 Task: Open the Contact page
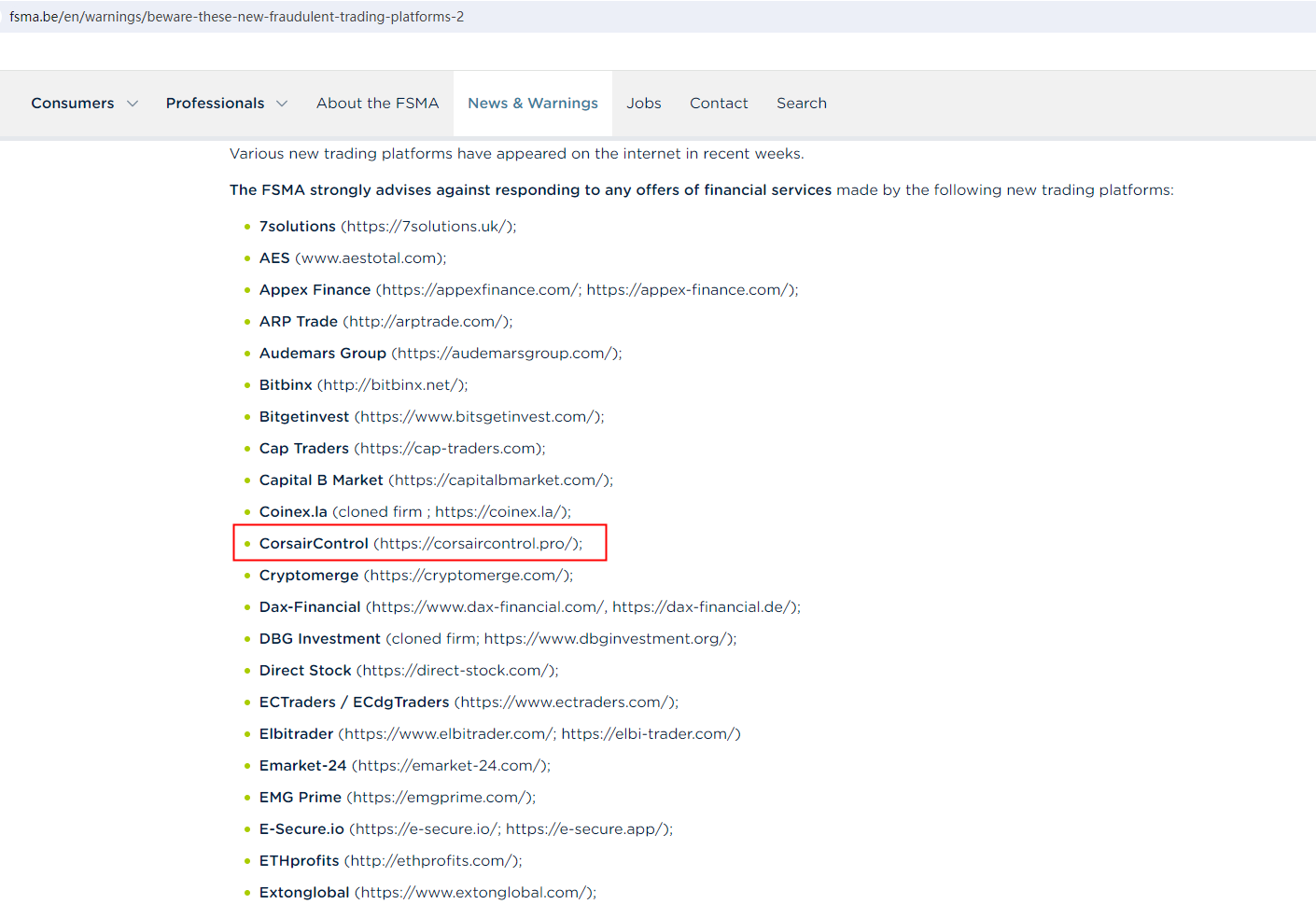719,104
